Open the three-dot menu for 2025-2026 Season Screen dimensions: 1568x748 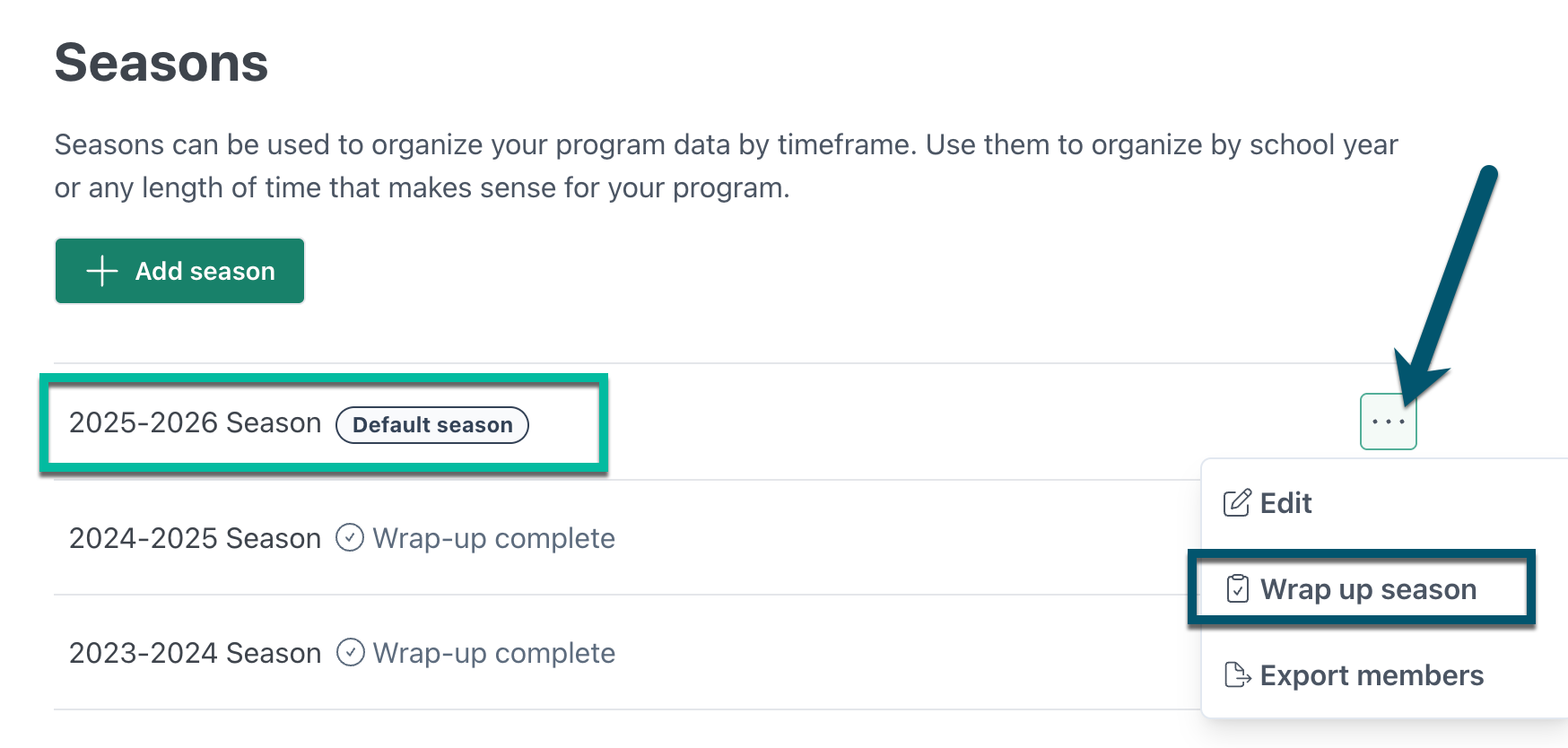pos(1388,422)
